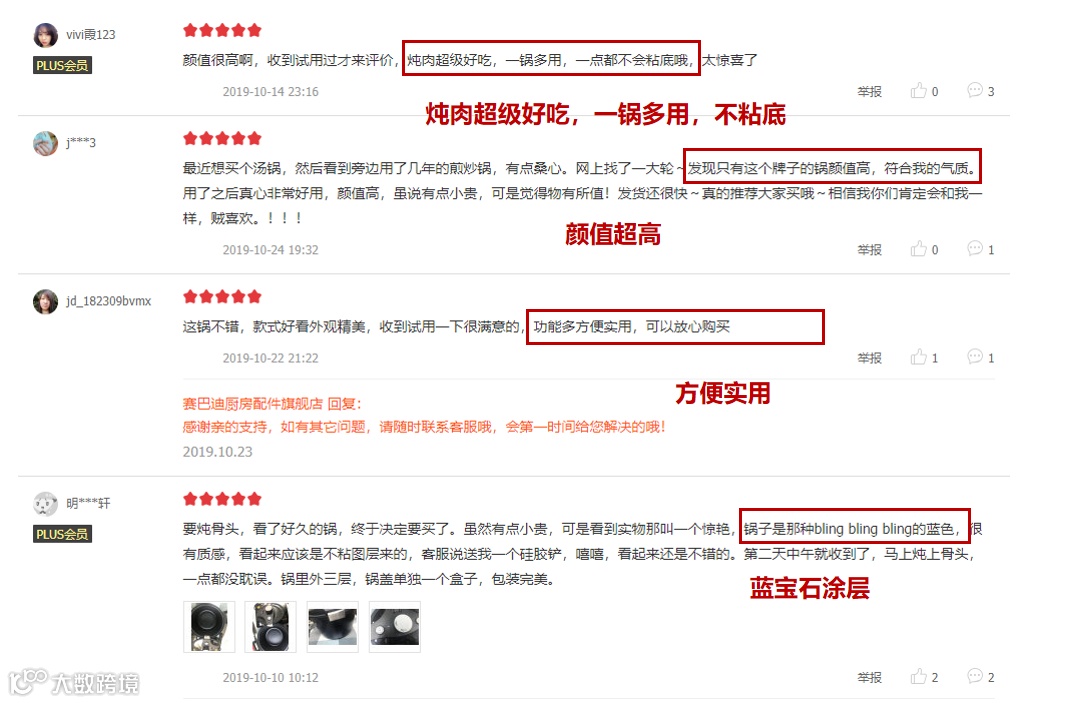Report the review dated 2019-10-10 10:12
Image resolution: width=1066 pixels, height=703 pixels.
(870, 678)
